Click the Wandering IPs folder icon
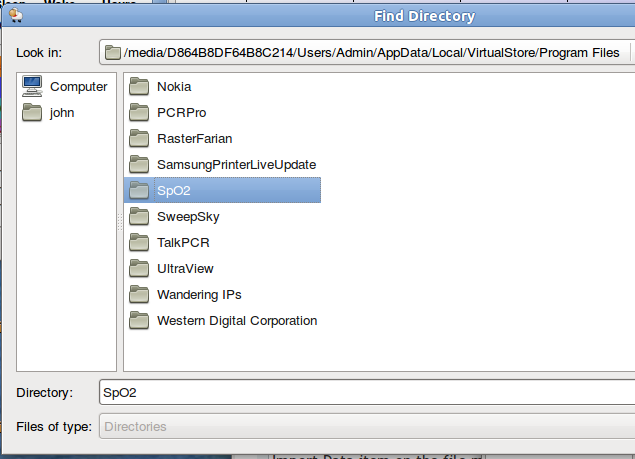Viewport: 635px width, 459px height. 139,294
